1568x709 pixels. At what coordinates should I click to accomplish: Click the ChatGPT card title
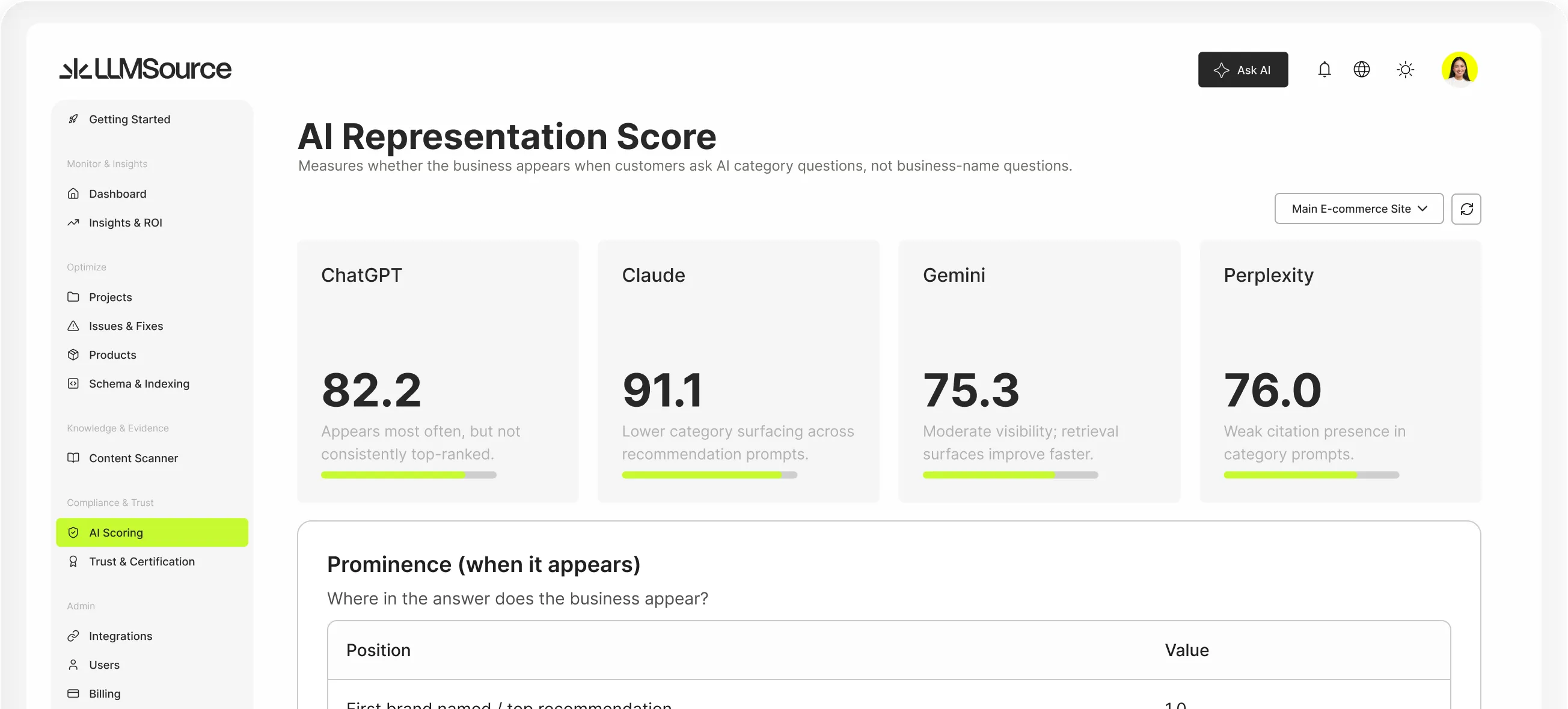pos(361,275)
